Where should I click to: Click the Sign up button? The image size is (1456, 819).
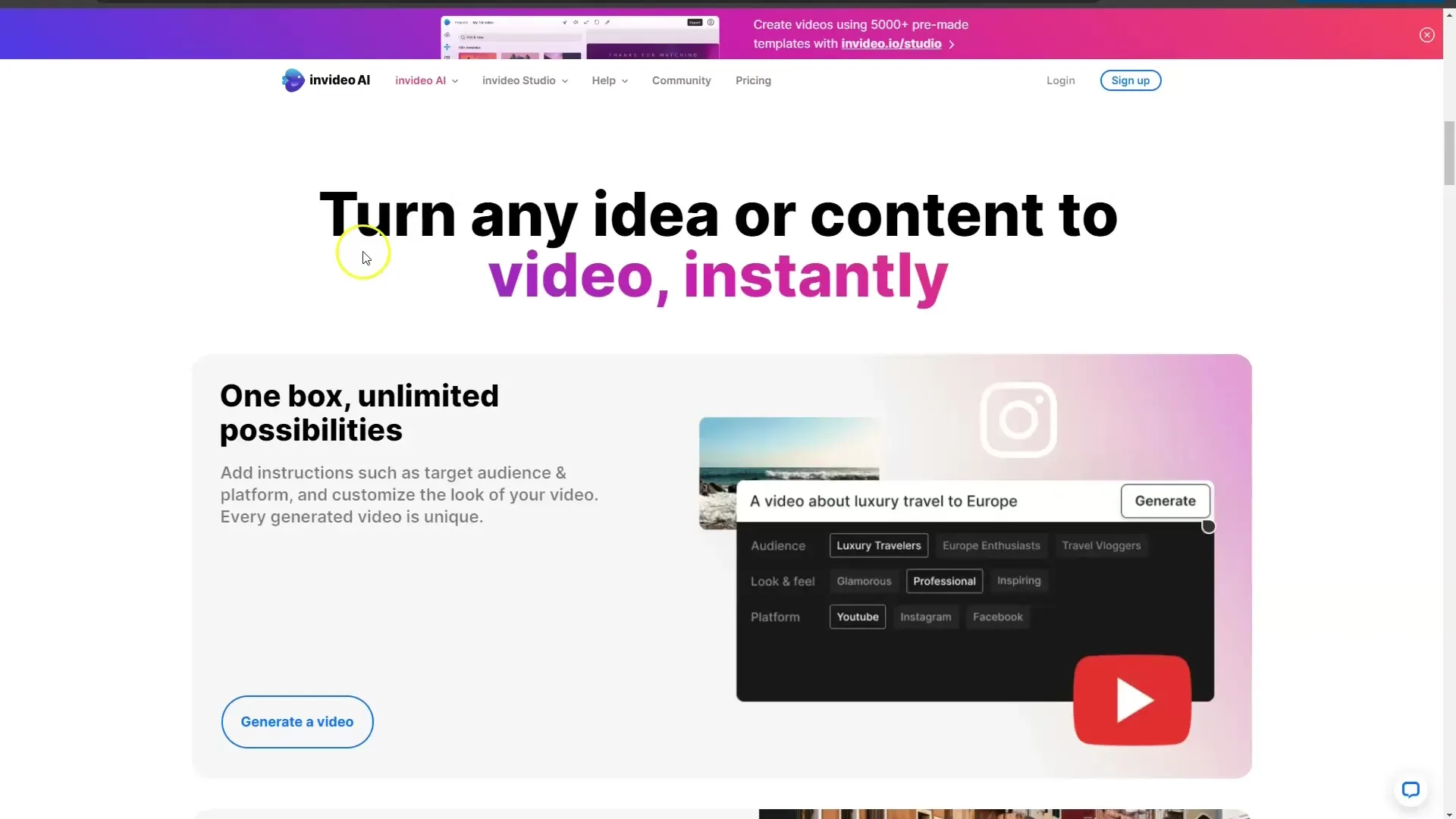click(x=1130, y=80)
